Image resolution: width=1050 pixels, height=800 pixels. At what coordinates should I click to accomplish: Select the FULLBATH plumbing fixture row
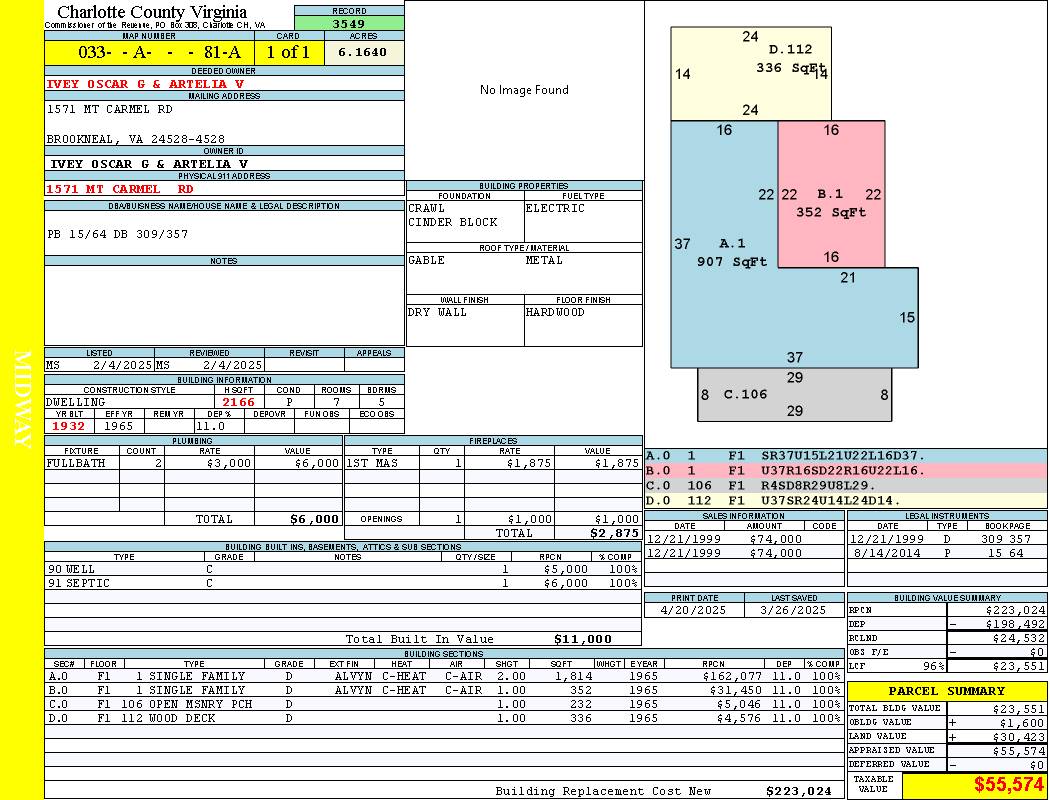tap(194, 463)
